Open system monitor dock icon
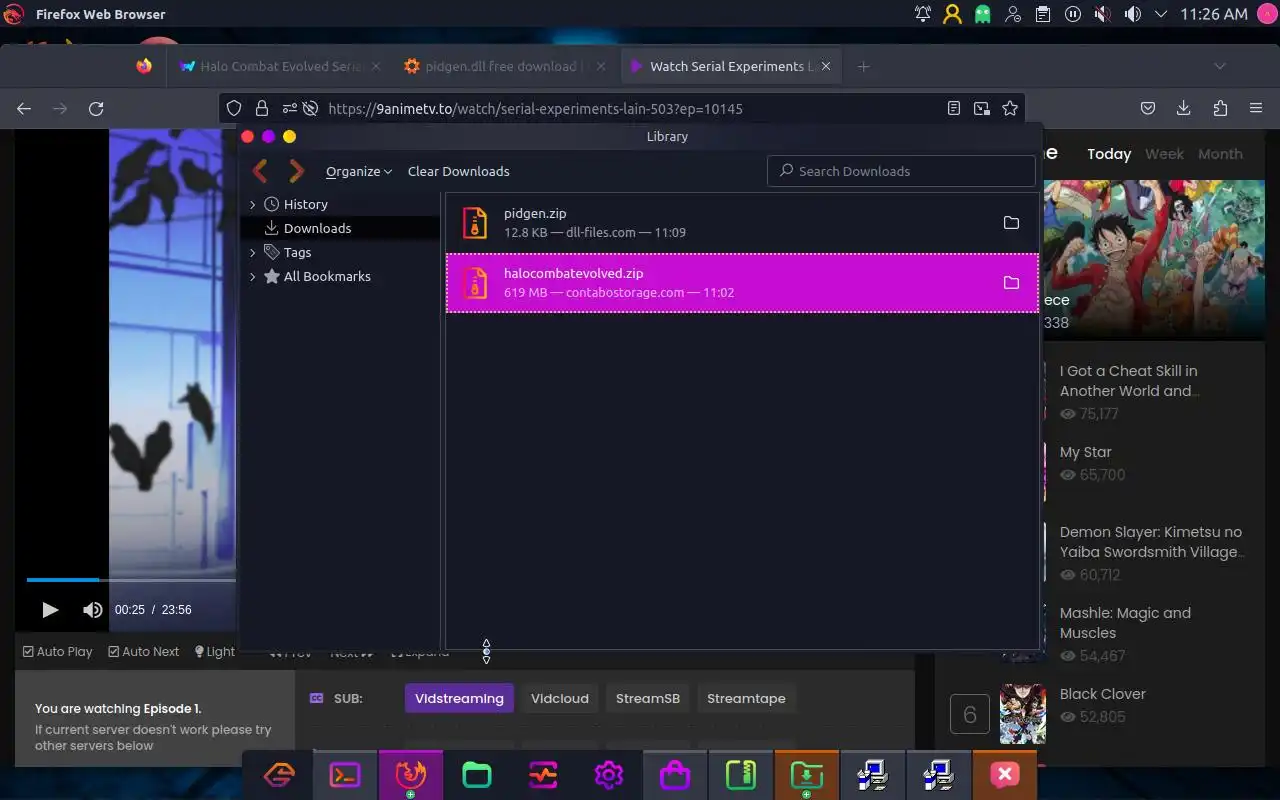Image resolution: width=1280 pixels, height=800 pixels. click(x=543, y=775)
